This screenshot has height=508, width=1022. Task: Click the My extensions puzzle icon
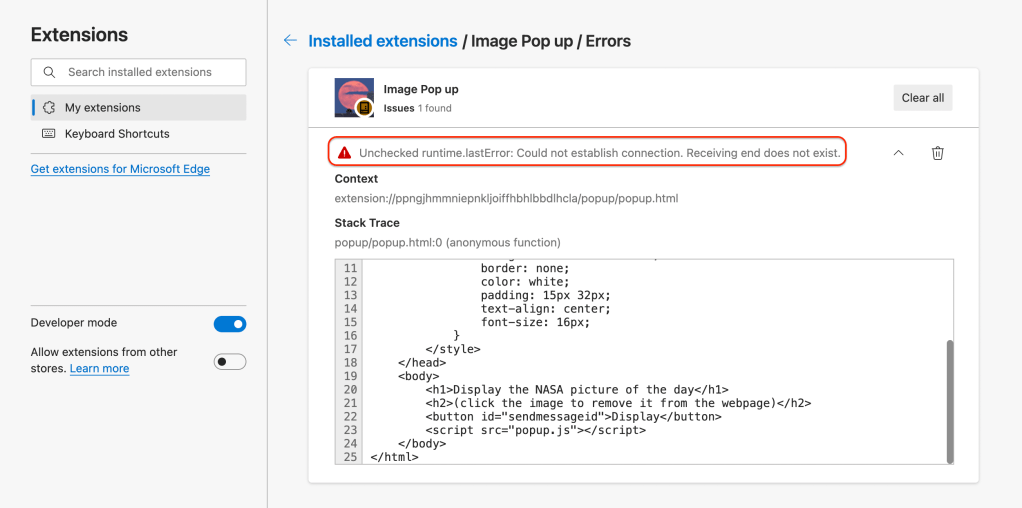(49, 108)
